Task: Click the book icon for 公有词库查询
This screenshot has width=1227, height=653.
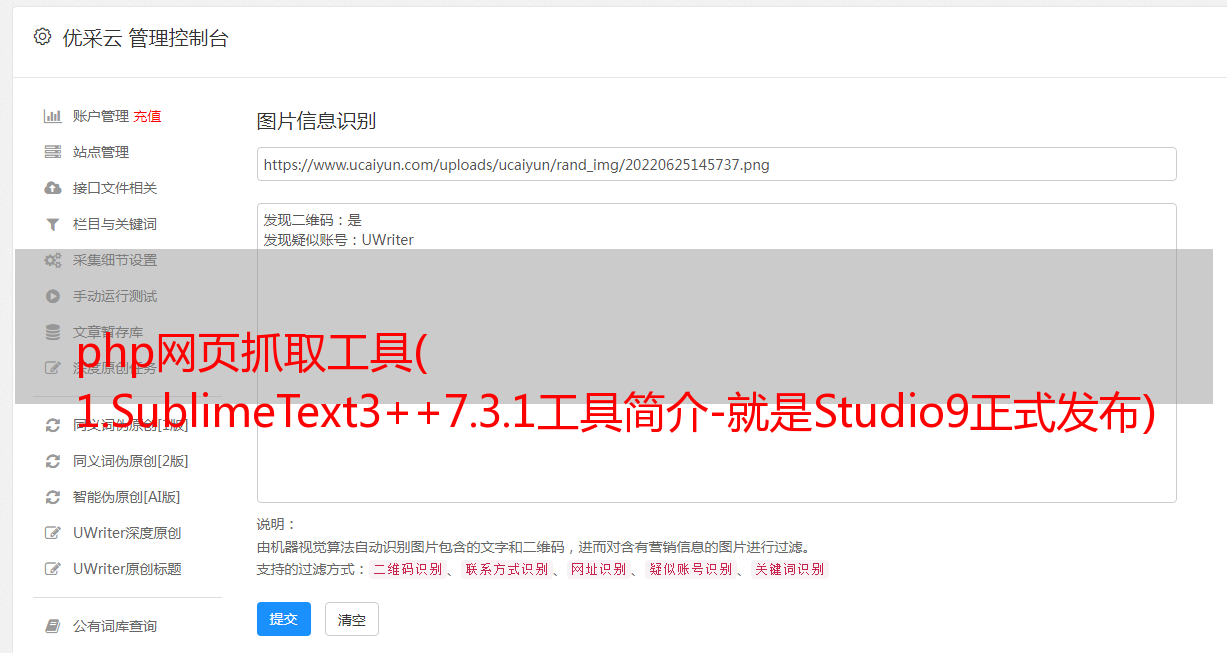Action: [53, 626]
